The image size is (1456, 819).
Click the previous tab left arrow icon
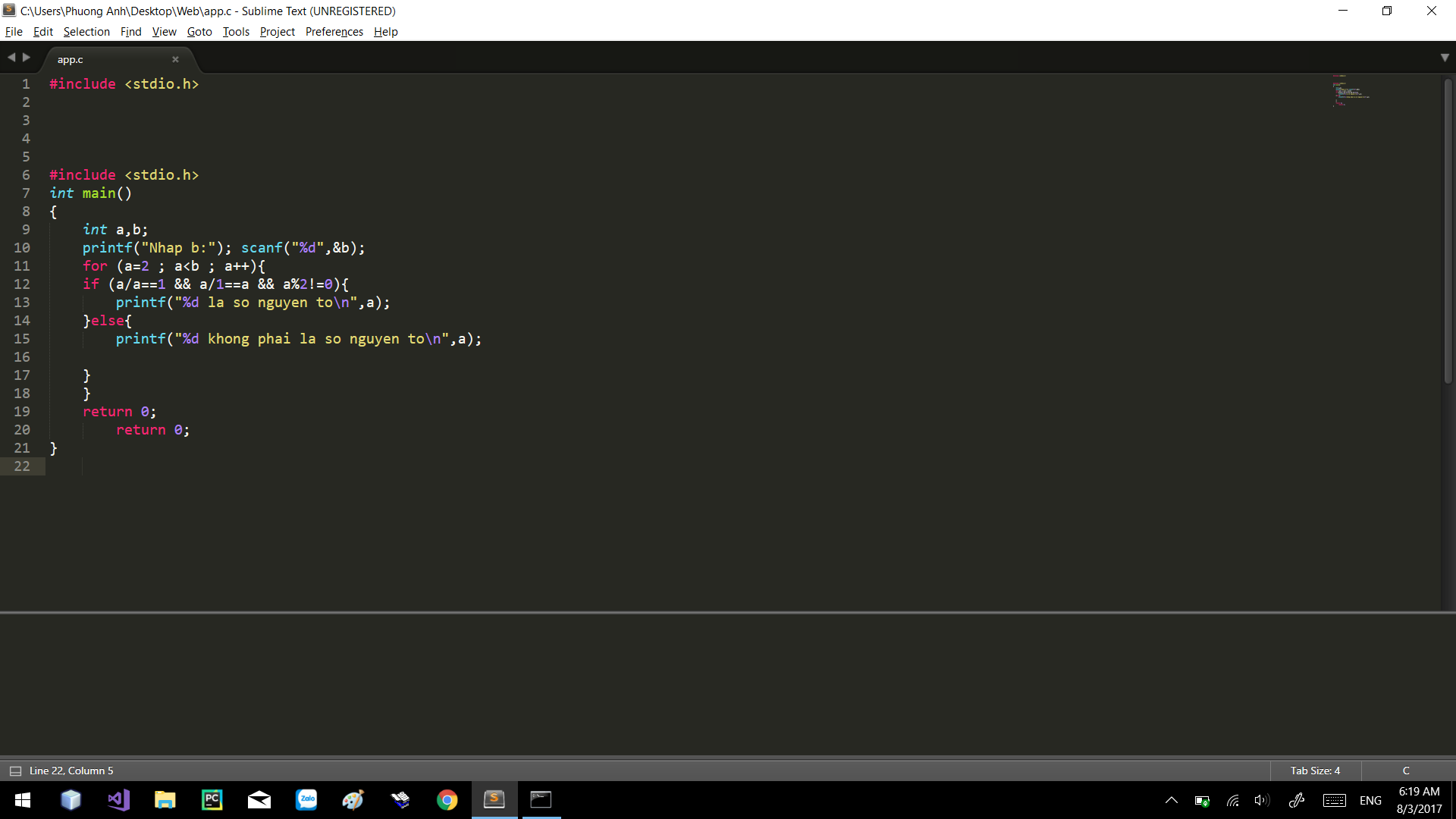click(x=11, y=58)
